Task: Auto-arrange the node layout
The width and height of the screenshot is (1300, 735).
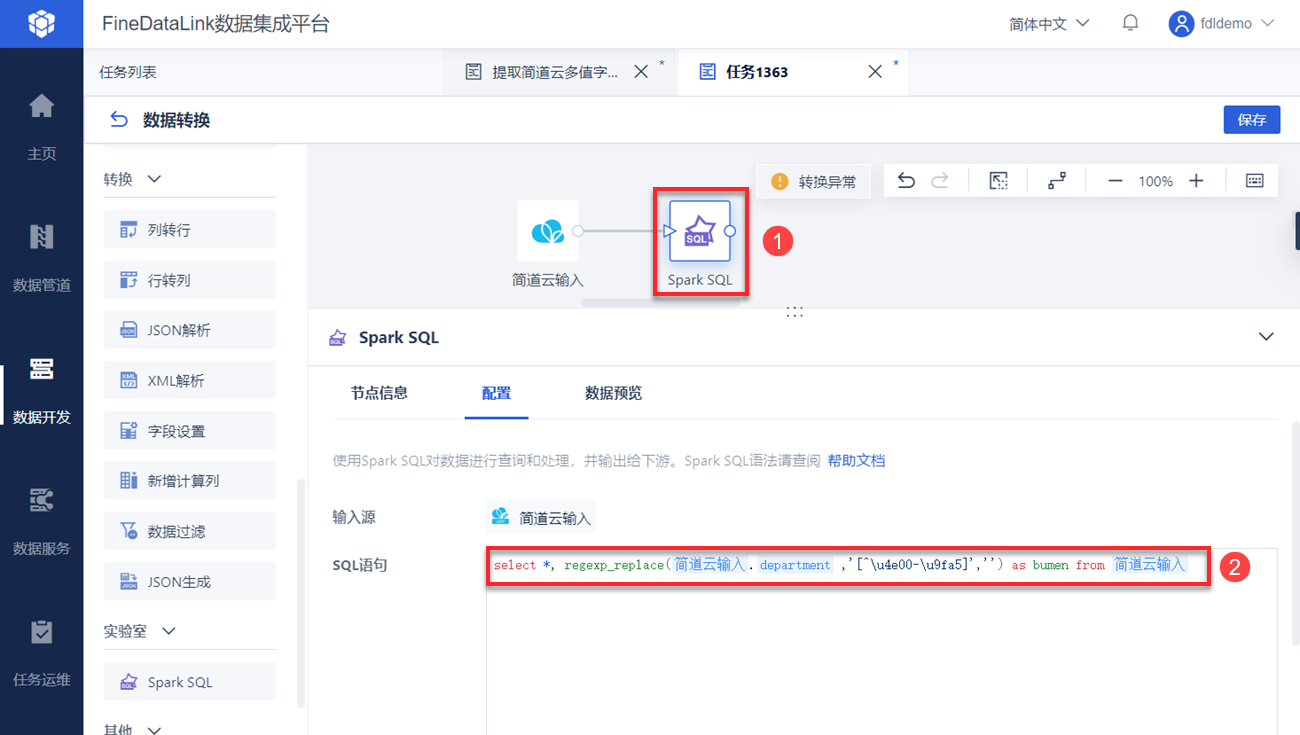Action: click(x=1057, y=181)
